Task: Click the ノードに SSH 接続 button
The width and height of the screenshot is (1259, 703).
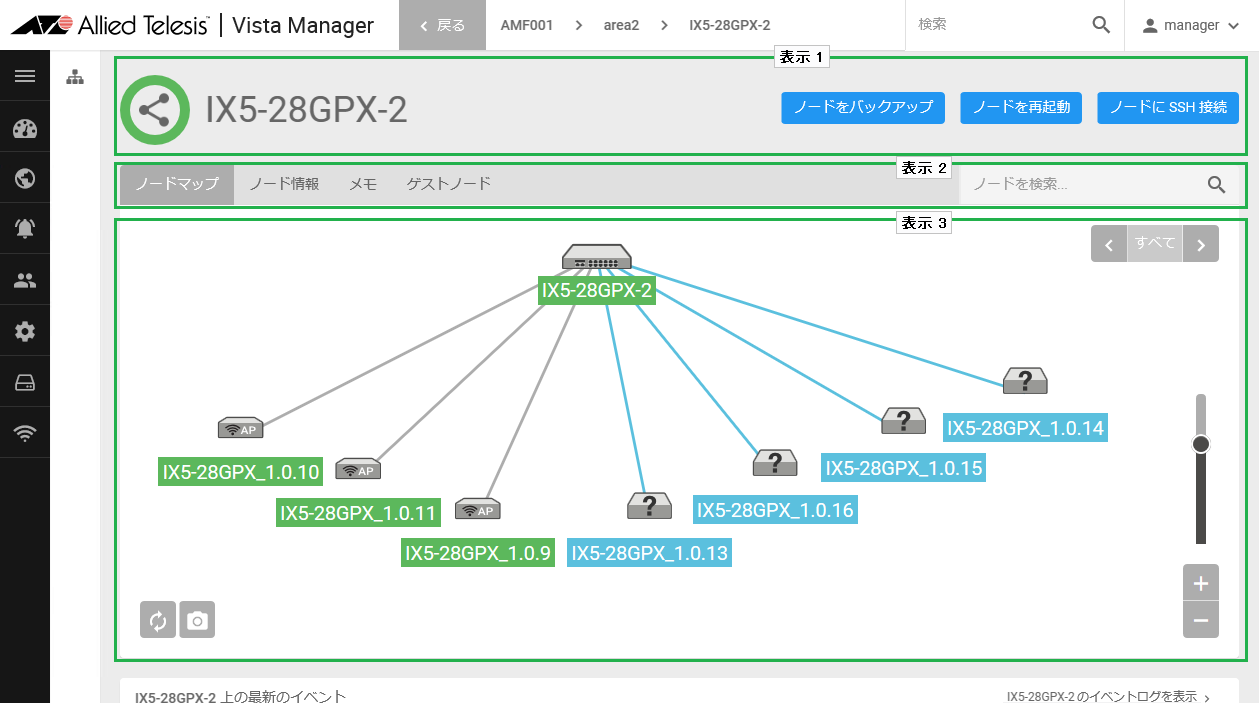Action: tap(1168, 108)
